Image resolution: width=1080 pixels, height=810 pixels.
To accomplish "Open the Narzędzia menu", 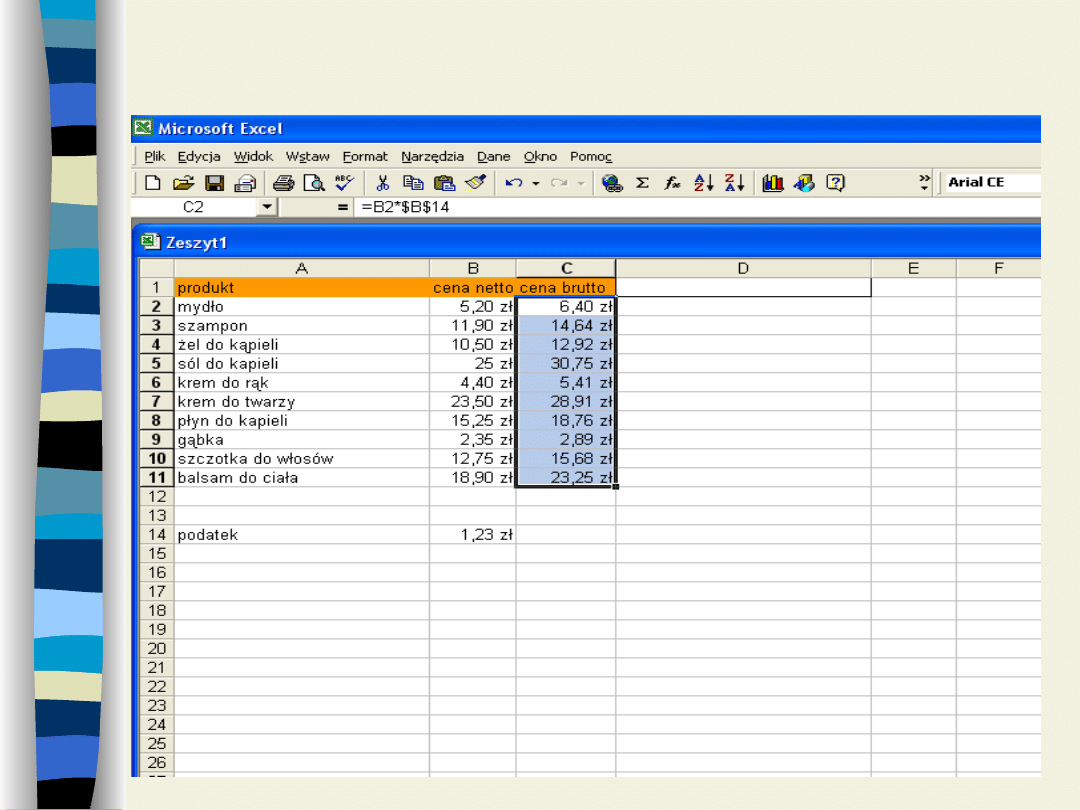I will pyautogui.click(x=432, y=157).
